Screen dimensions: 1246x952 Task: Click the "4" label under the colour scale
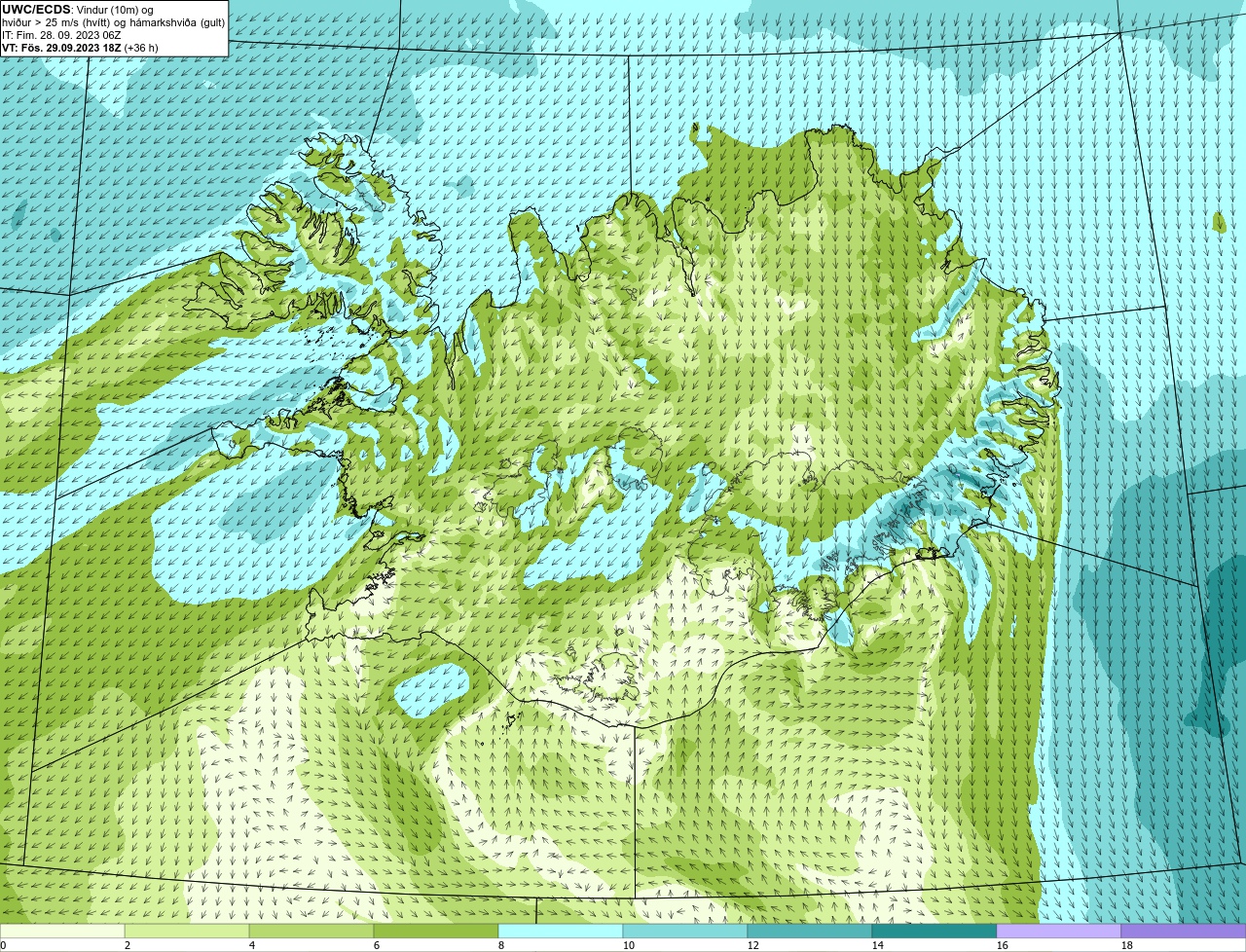(x=252, y=945)
